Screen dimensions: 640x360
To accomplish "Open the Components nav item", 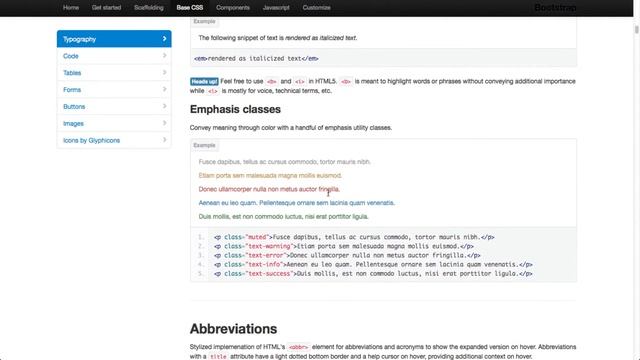I will (233, 7).
